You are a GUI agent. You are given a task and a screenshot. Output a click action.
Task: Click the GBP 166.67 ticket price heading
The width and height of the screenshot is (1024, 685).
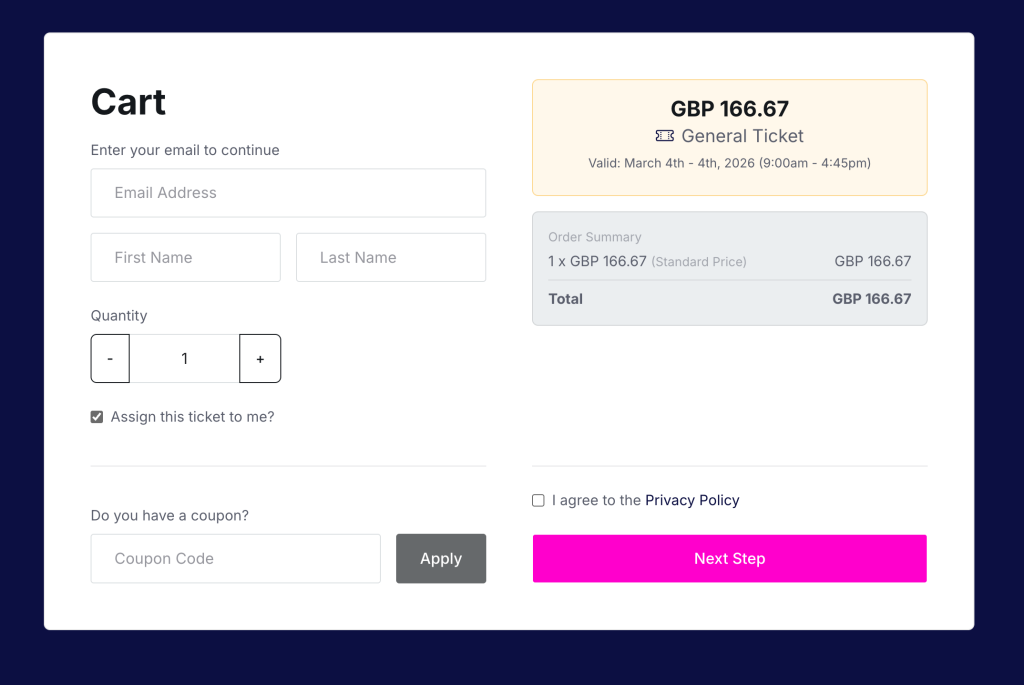(730, 109)
